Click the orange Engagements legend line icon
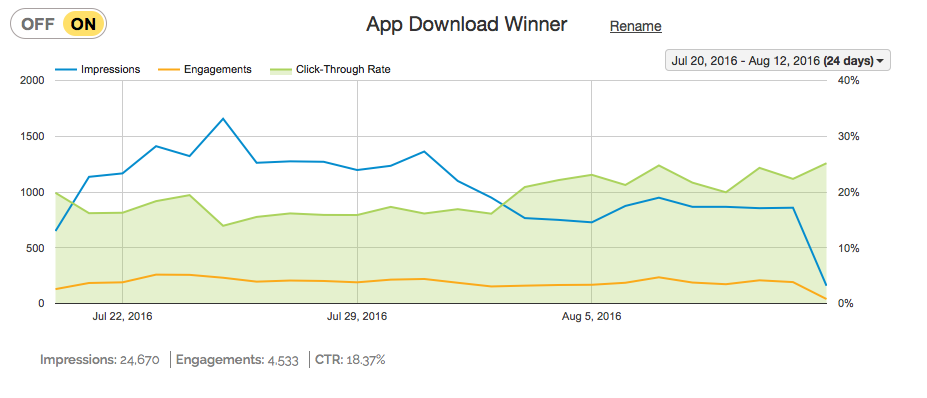 [x=169, y=70]
